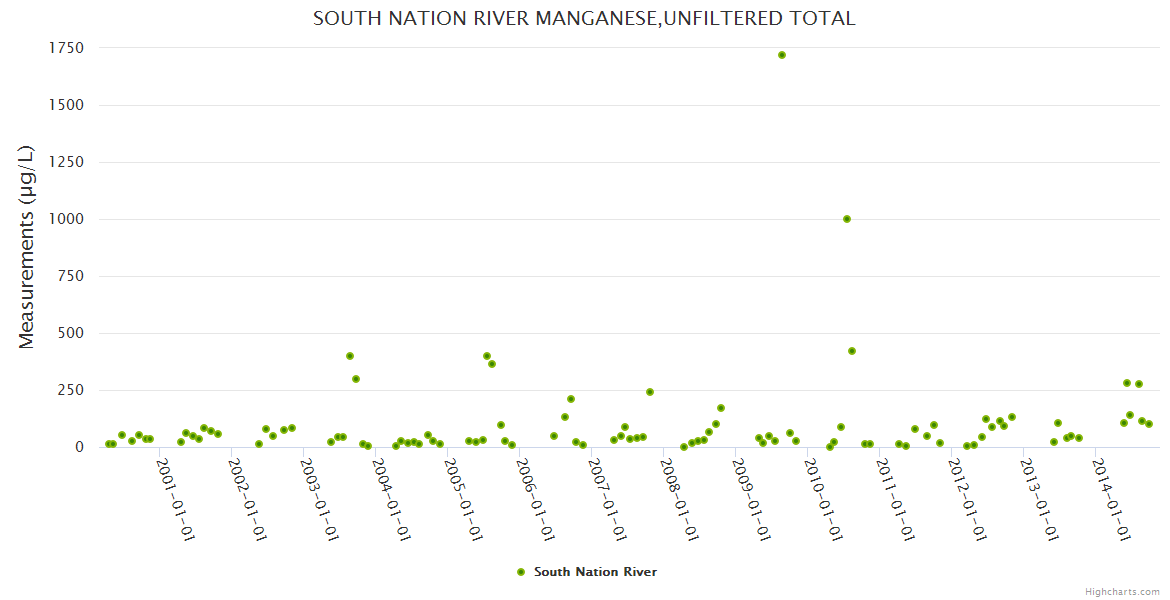This screenshot has width=1170, height=600.
Task: Click the 2003 data point at 400
Action: coord(350,356)
